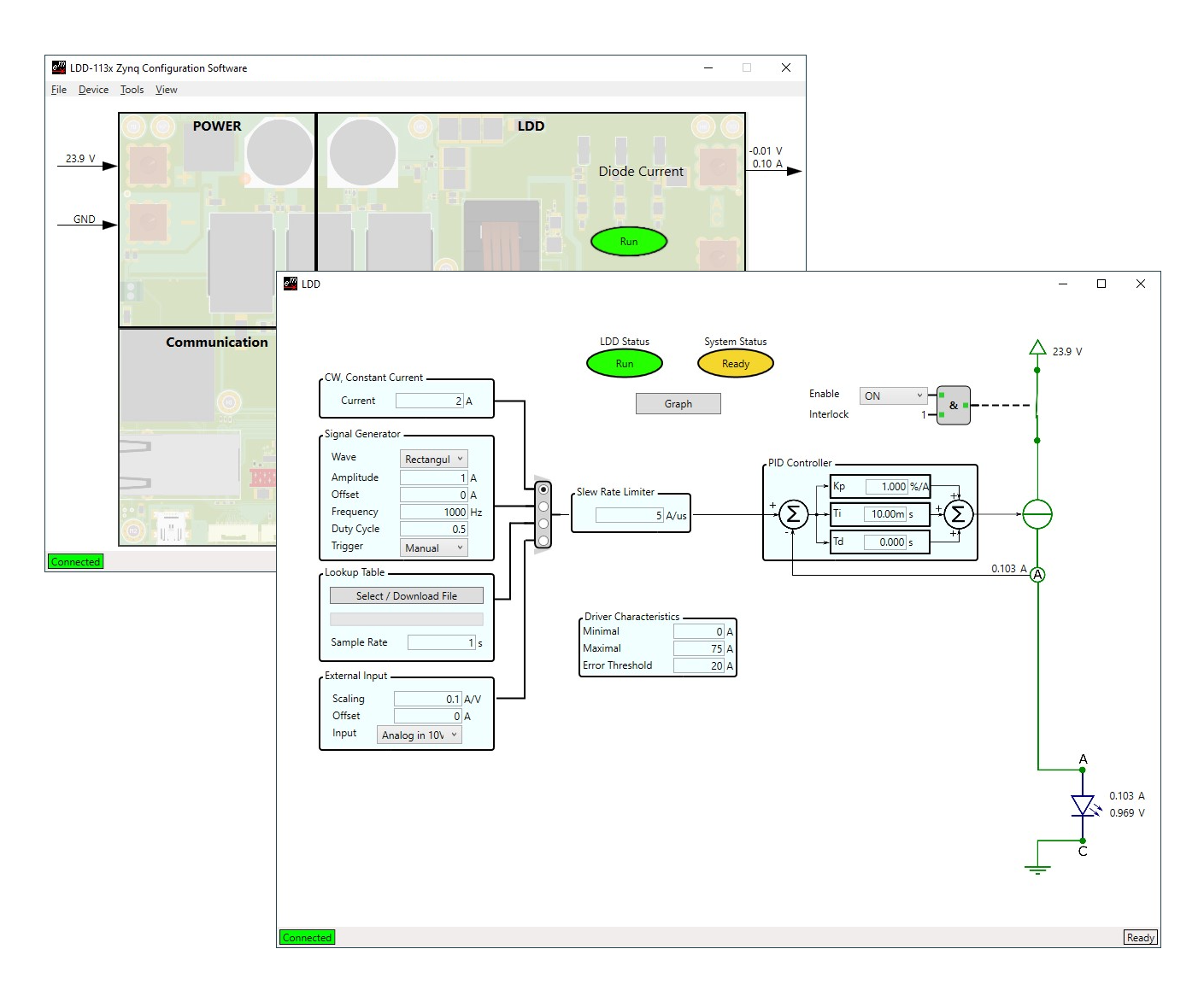Edit the Sample Rate field
This screenshot has width=1204, height=990.
[442, 642]
